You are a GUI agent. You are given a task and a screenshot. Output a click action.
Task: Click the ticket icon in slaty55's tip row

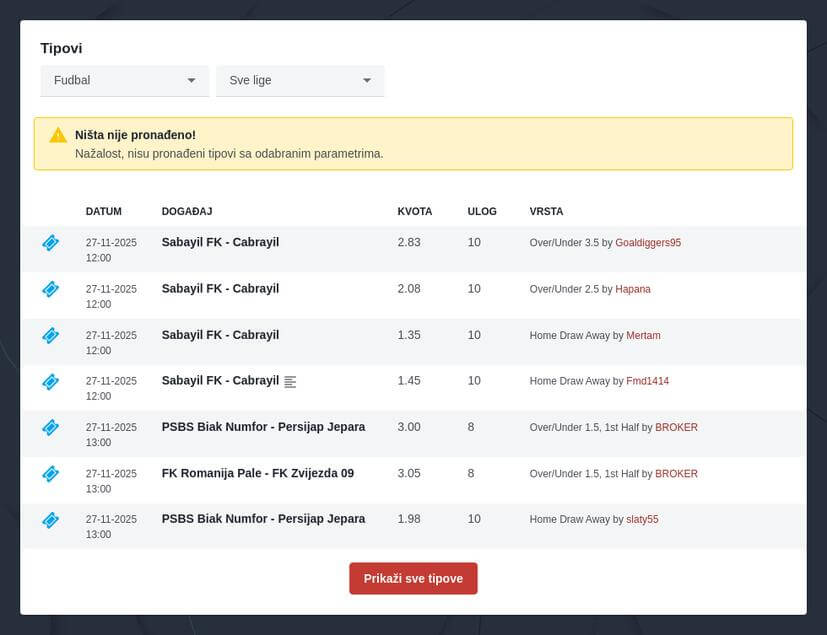tap(50, 519)
